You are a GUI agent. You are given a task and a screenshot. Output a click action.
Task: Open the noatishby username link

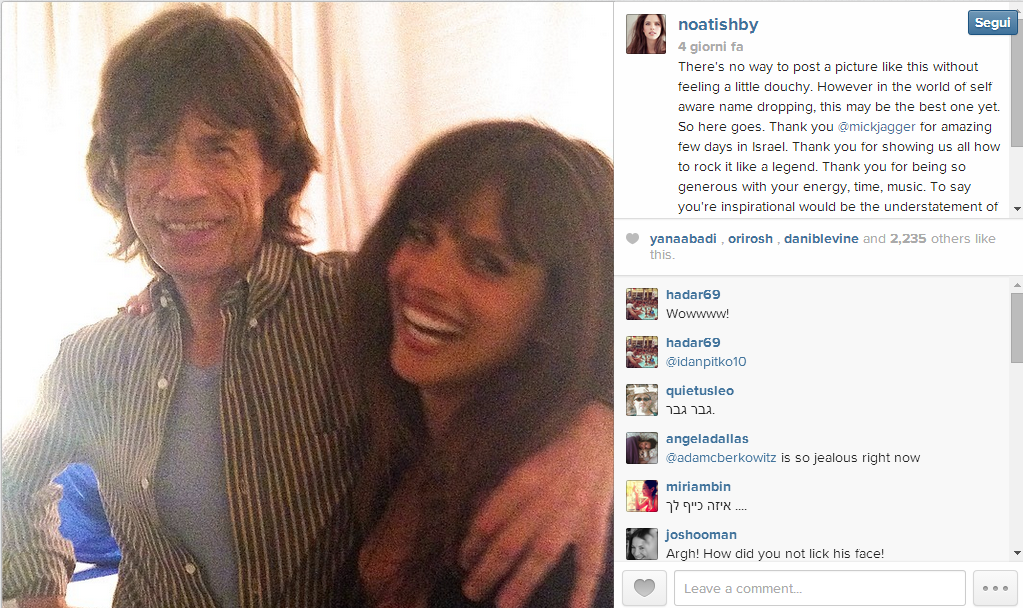click(718, 24)
